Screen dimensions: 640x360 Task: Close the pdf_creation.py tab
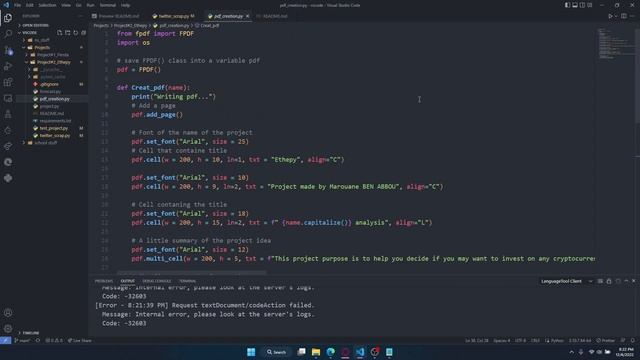coord(247,16)
